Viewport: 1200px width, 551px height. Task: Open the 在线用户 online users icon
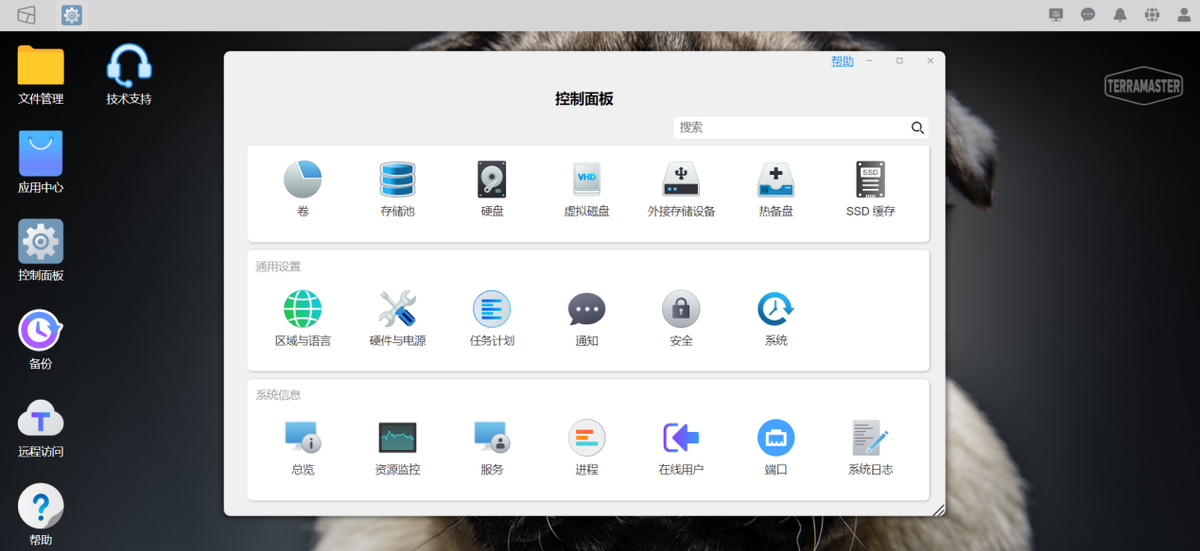tap(681, 437)
